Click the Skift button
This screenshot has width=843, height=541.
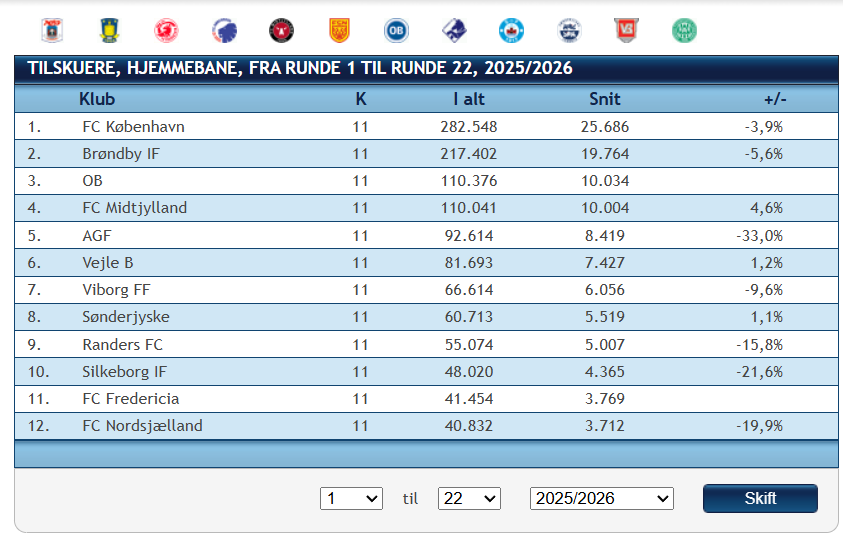coord(760,499)
